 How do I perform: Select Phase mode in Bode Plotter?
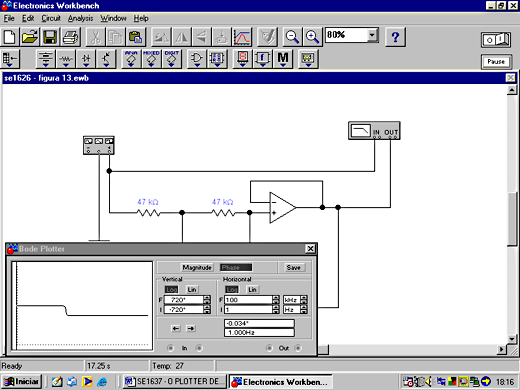pyautogui.click(x=236, y=267)
